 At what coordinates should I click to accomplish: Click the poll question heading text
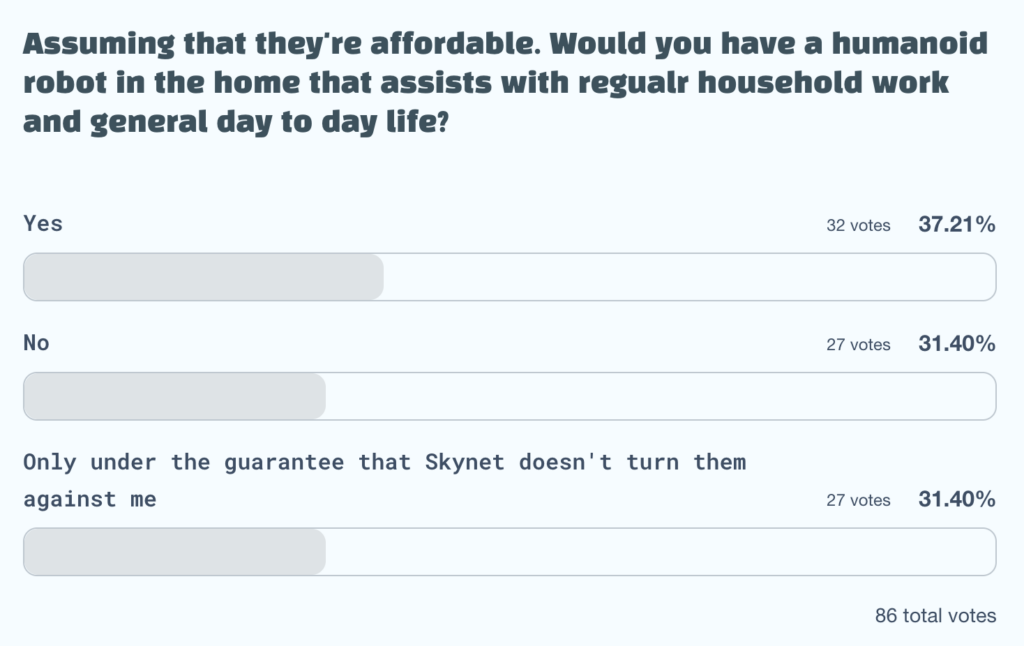tap(505, 84)
